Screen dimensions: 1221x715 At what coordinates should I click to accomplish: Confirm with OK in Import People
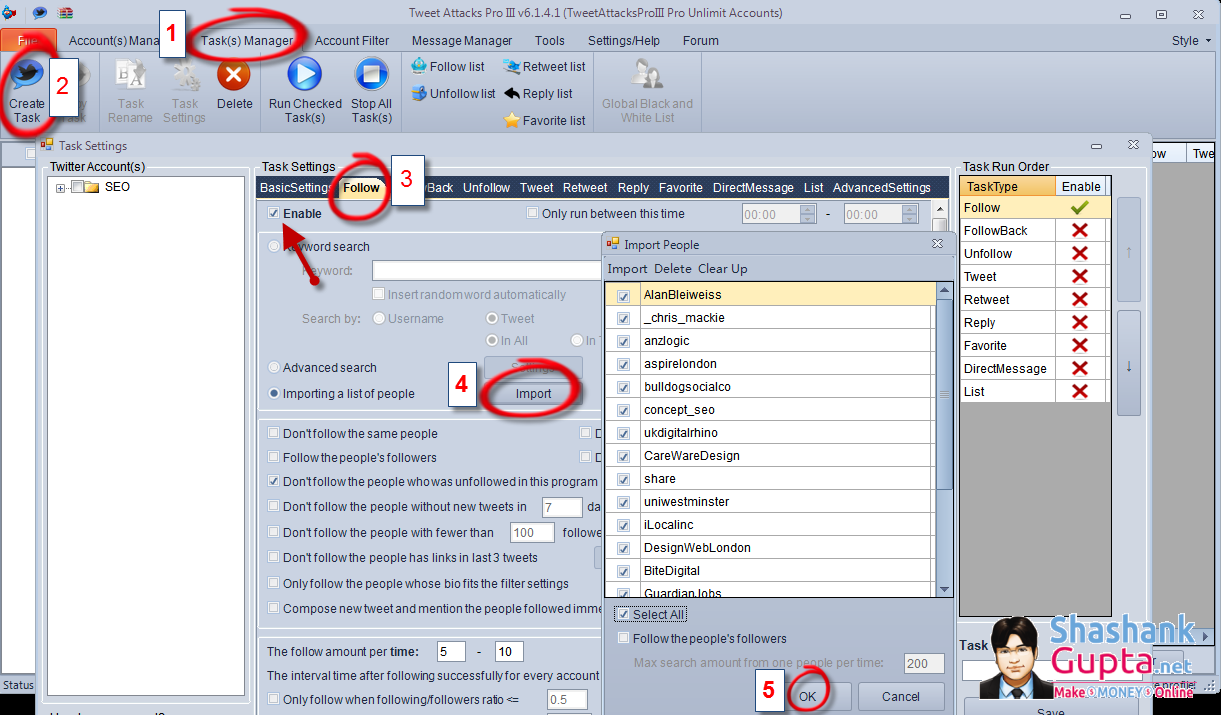coord(807,696)
